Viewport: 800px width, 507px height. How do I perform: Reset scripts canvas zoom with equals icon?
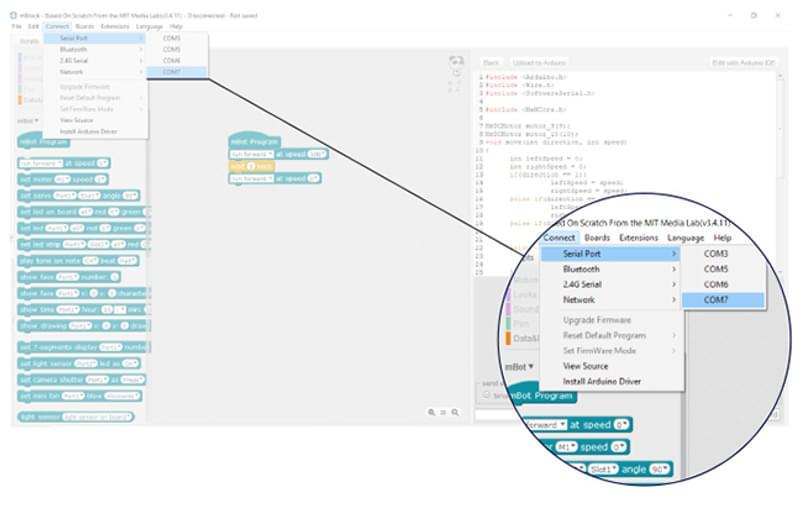pos(443,412)
